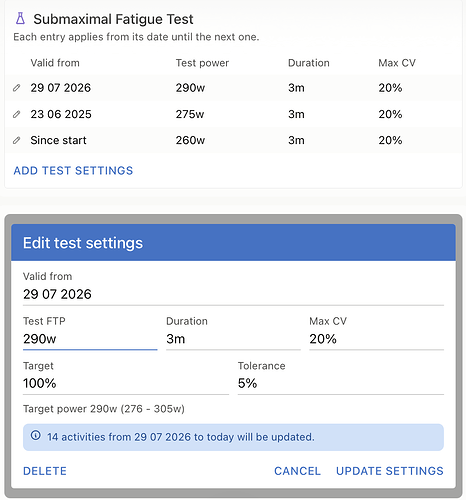Click the Valid from column header
Image resolution: width=466 pixels, height=500 pixels.
click(55, 63)
